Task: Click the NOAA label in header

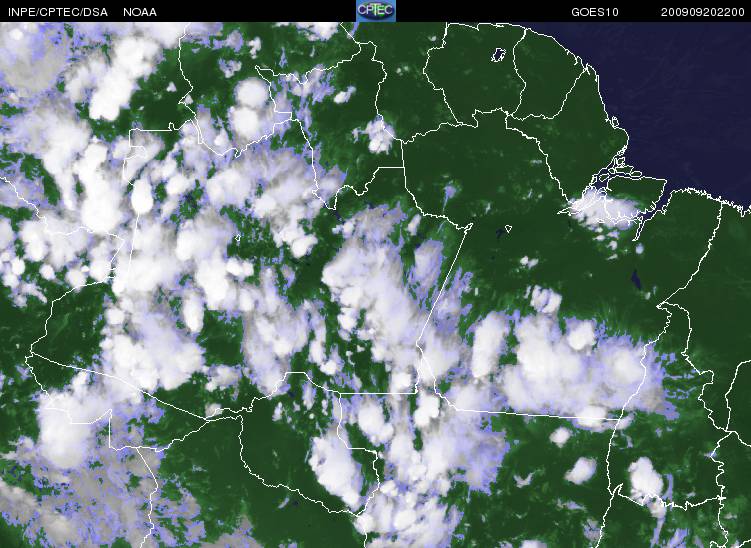Action: (140, 12)
